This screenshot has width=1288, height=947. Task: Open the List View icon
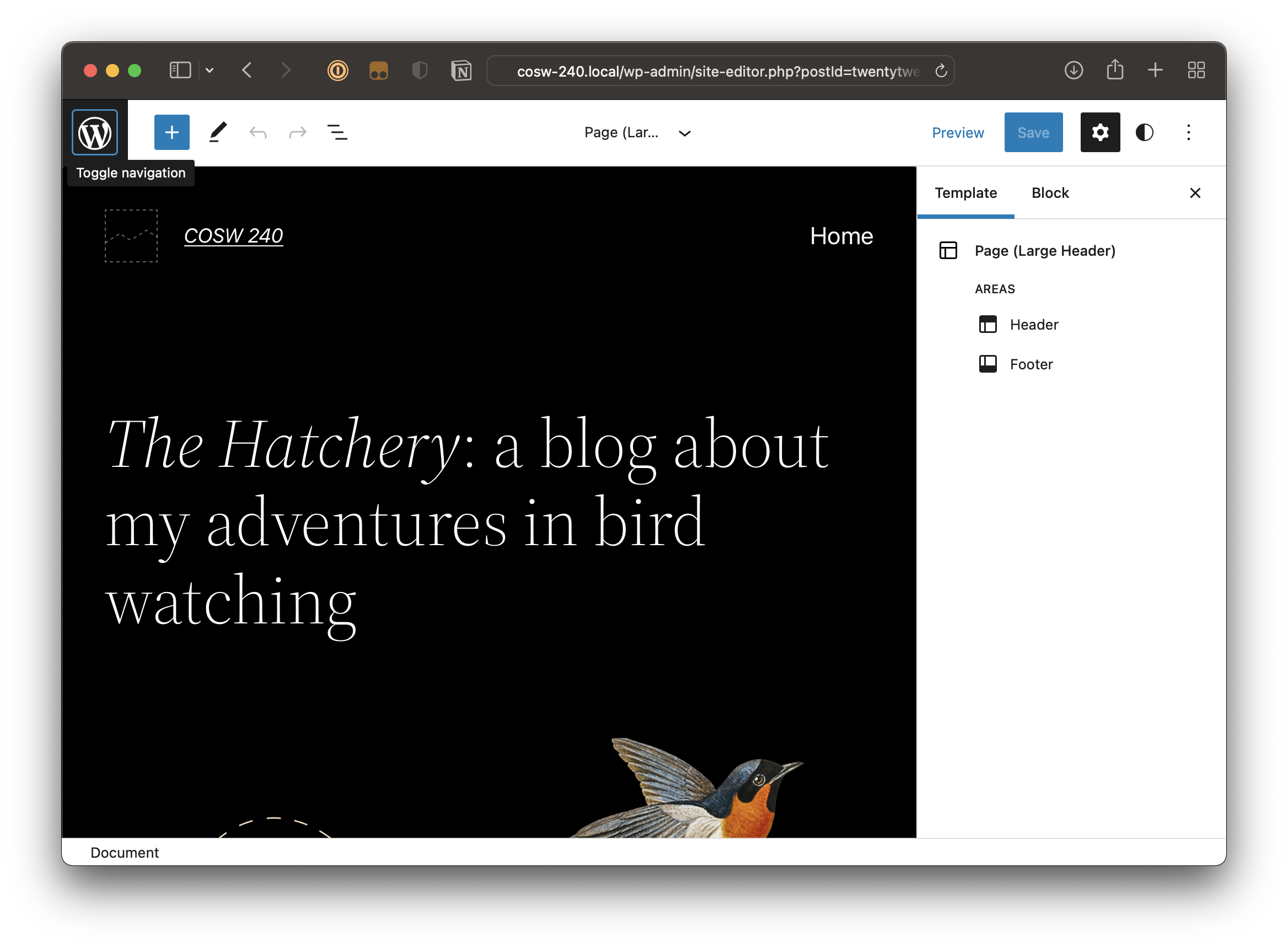click(x=338, y=132)
